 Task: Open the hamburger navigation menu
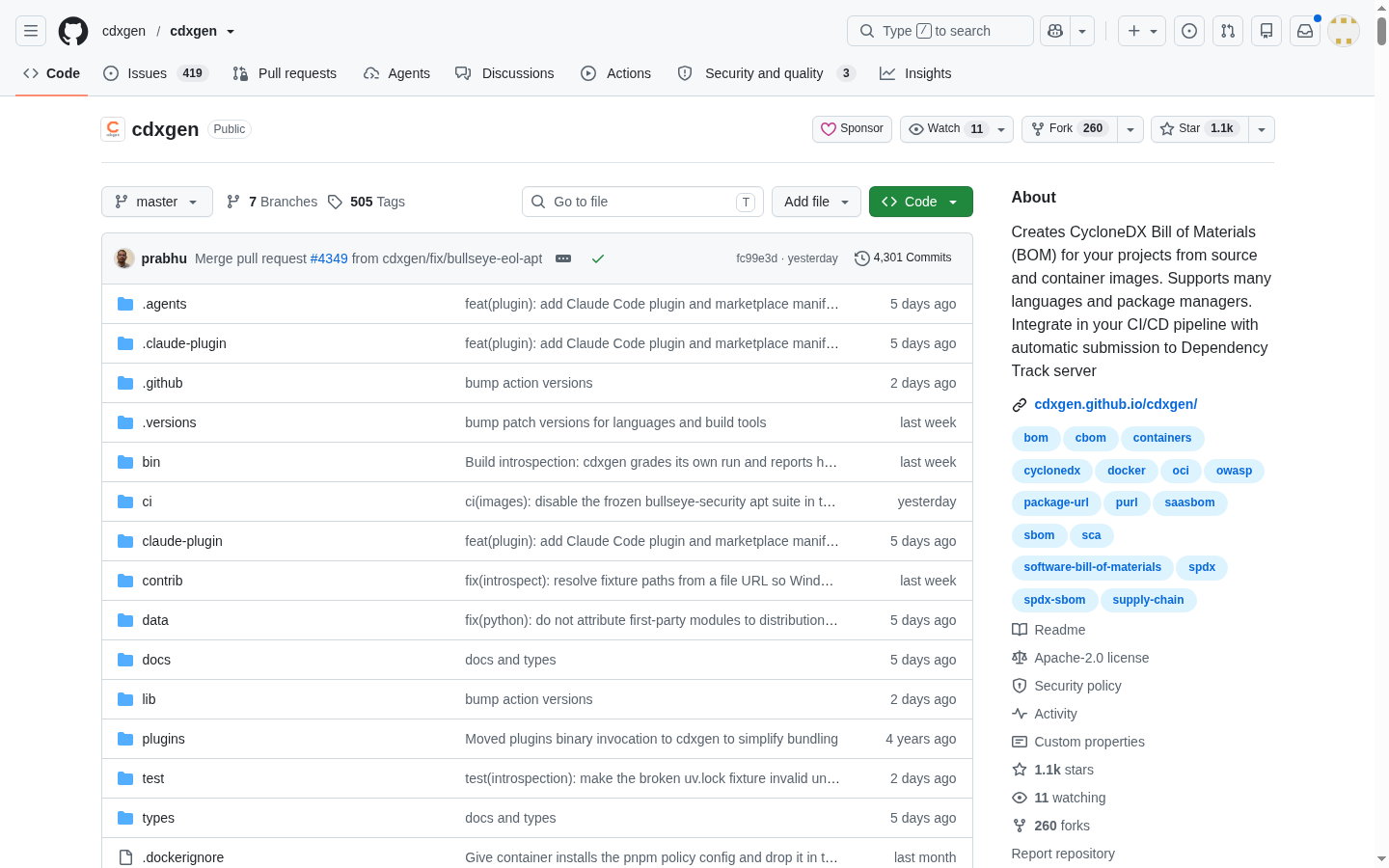click(x=31, y=31)
